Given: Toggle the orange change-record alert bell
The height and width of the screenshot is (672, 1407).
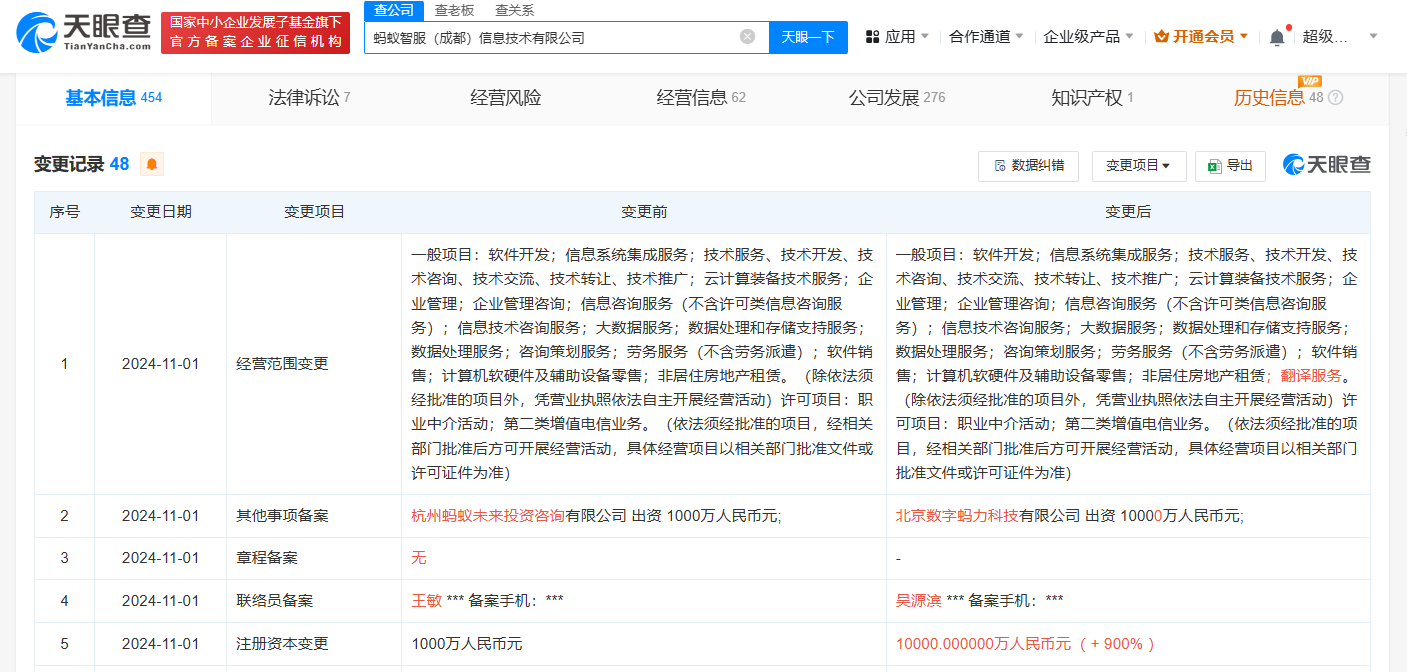Looking at the screenshot, I should (x=151, y=164).
